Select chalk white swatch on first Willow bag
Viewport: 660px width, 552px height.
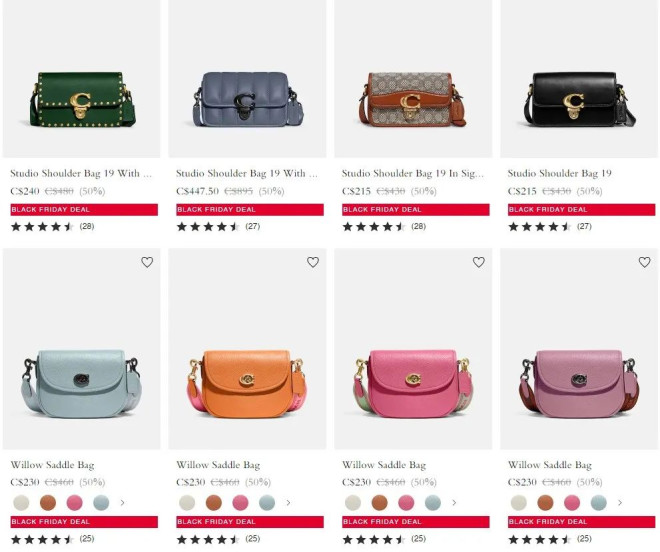(x=21, y=502)
